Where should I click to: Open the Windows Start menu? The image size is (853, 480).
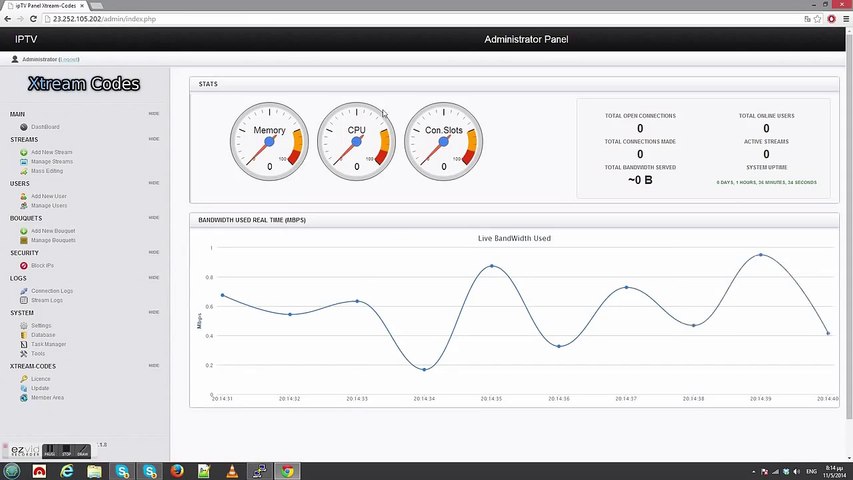(x=11, y=471)
